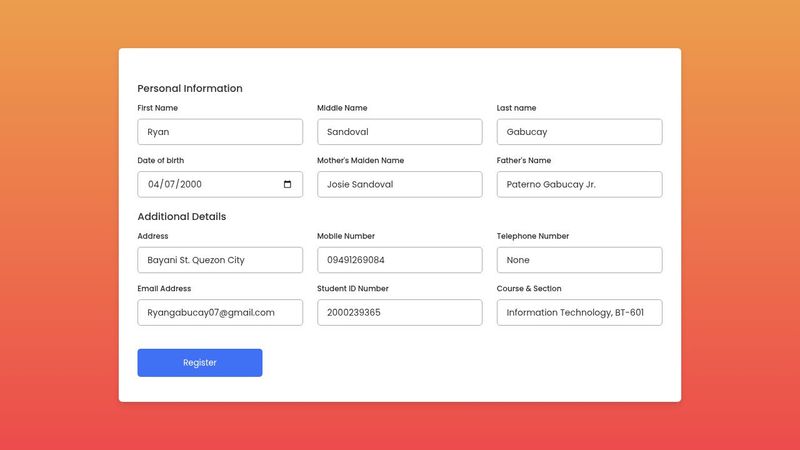The width and height of the screenshot is (800, 450).
Task: Click the Student ID Number field
Action: click(x=399, y=312)
